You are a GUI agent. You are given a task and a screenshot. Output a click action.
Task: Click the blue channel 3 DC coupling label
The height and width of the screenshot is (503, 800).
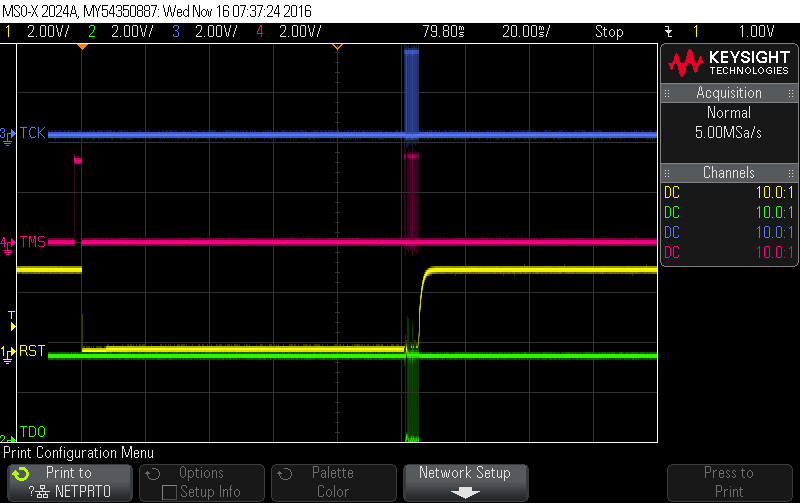click(x=672, y=233)
